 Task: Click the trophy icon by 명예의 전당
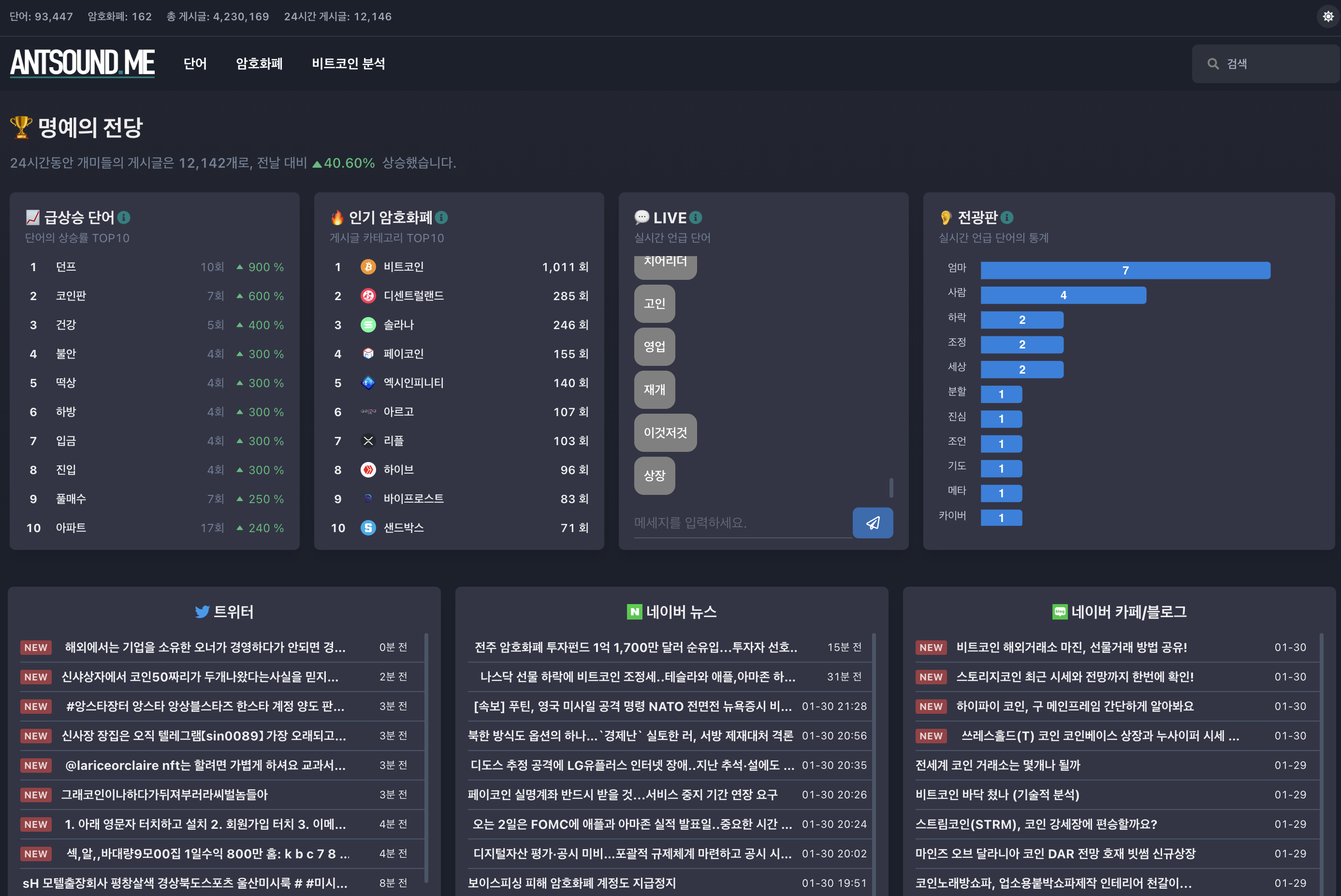pos(21,127)
